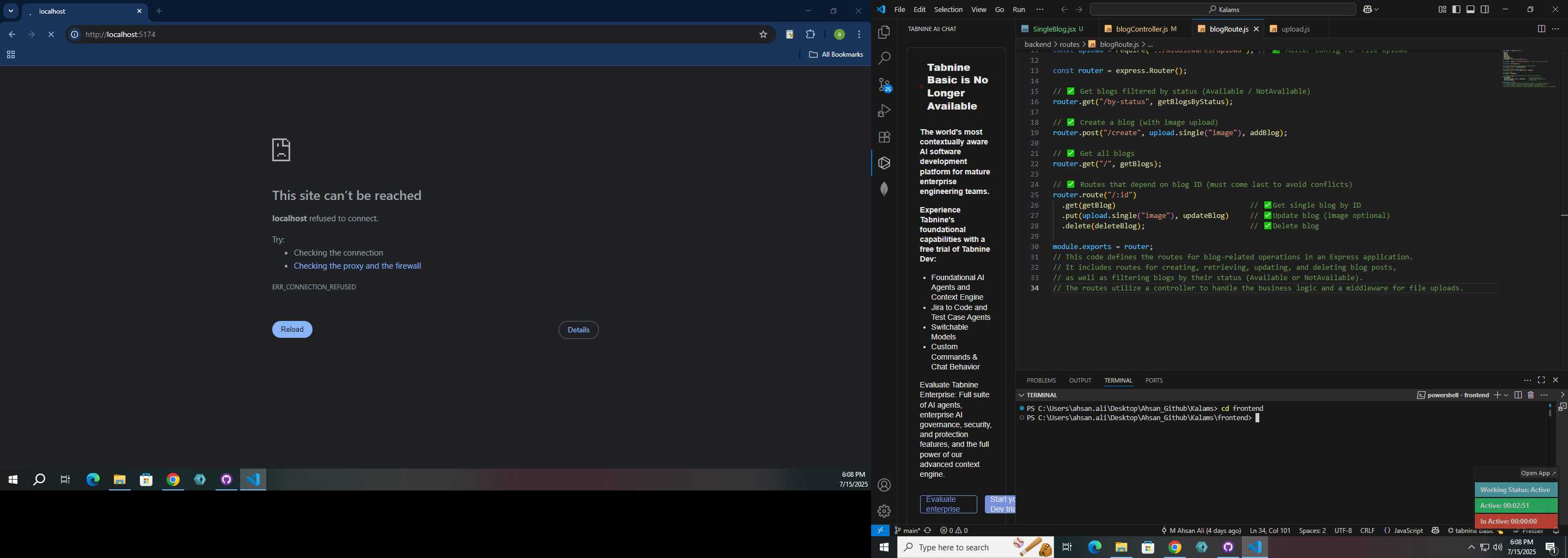Change the CRLF line ending in status bar
The width and height of the screenshot is (1568, 558).
(1367, 531)
